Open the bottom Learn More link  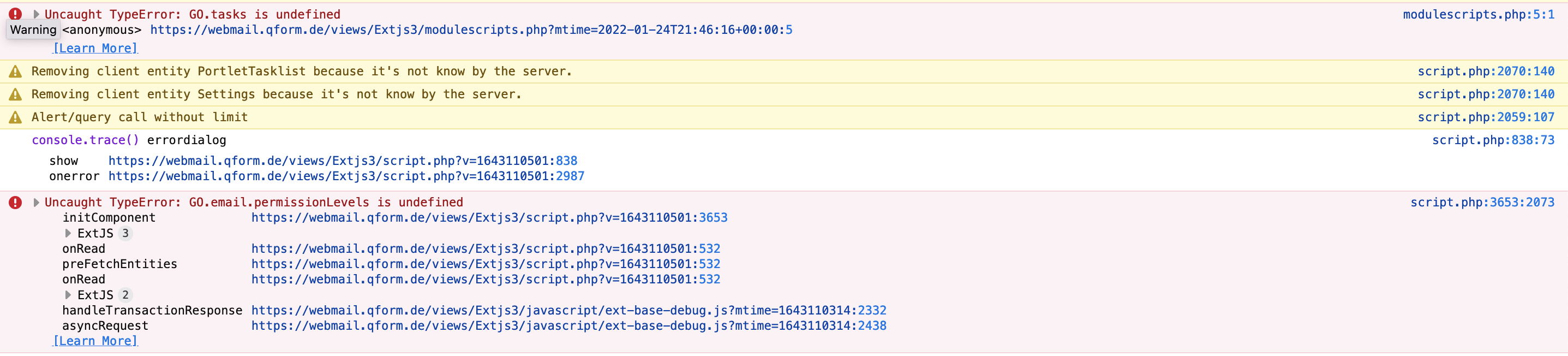coord(94,340)
